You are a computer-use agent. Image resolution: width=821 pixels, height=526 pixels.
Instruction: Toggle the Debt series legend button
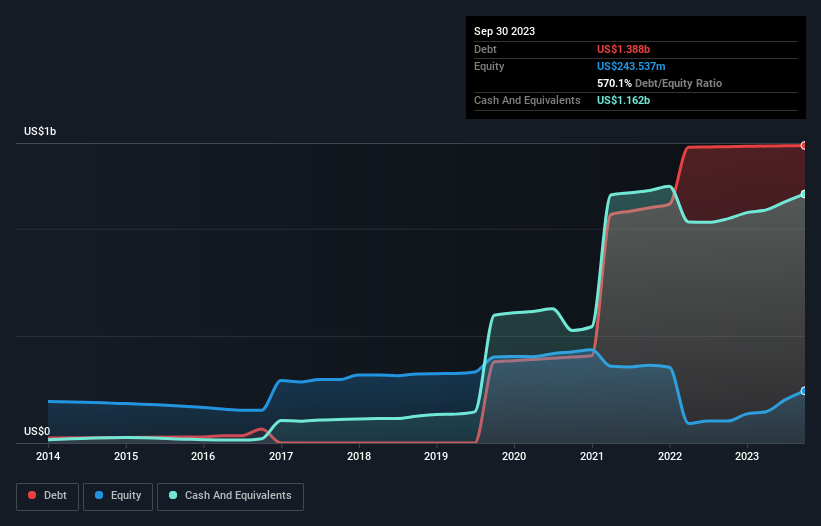tap(48, 496)
